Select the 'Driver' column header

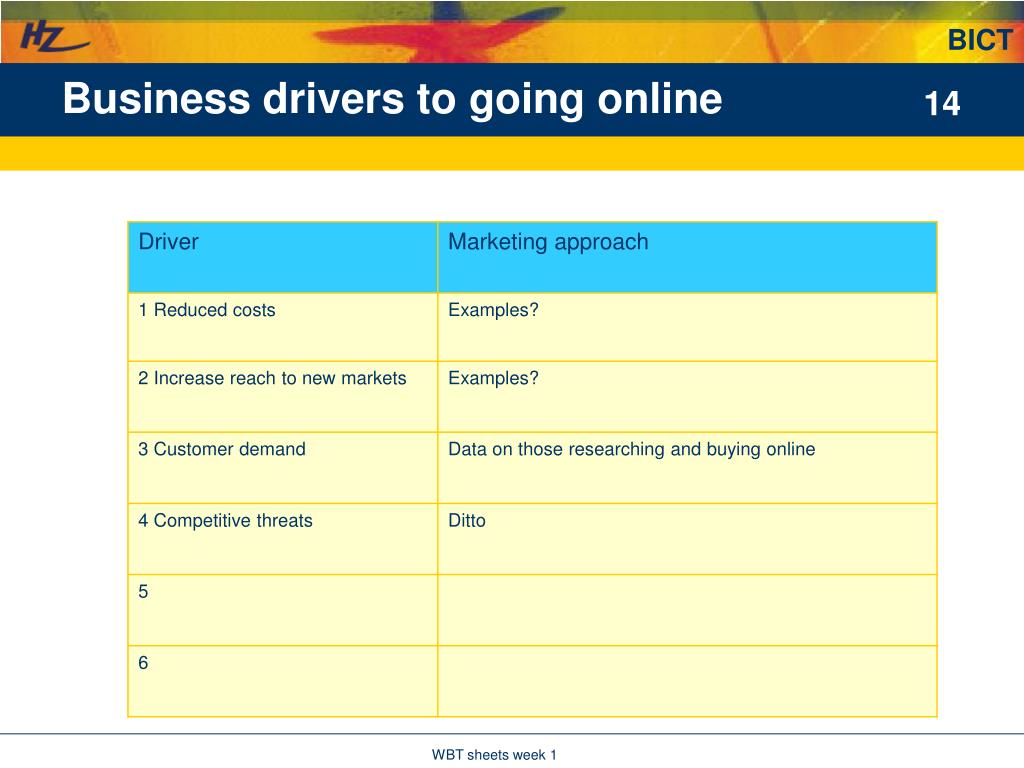283,257
